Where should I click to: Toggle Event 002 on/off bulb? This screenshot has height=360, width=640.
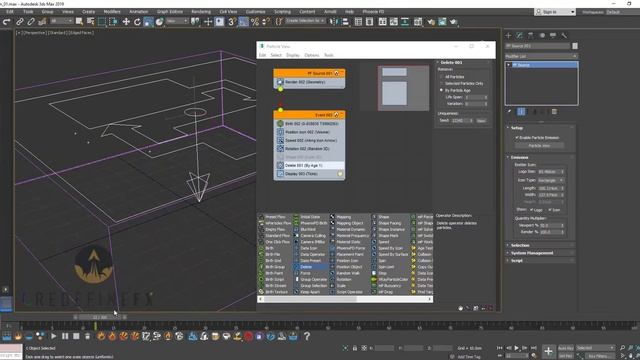(337, 115)
